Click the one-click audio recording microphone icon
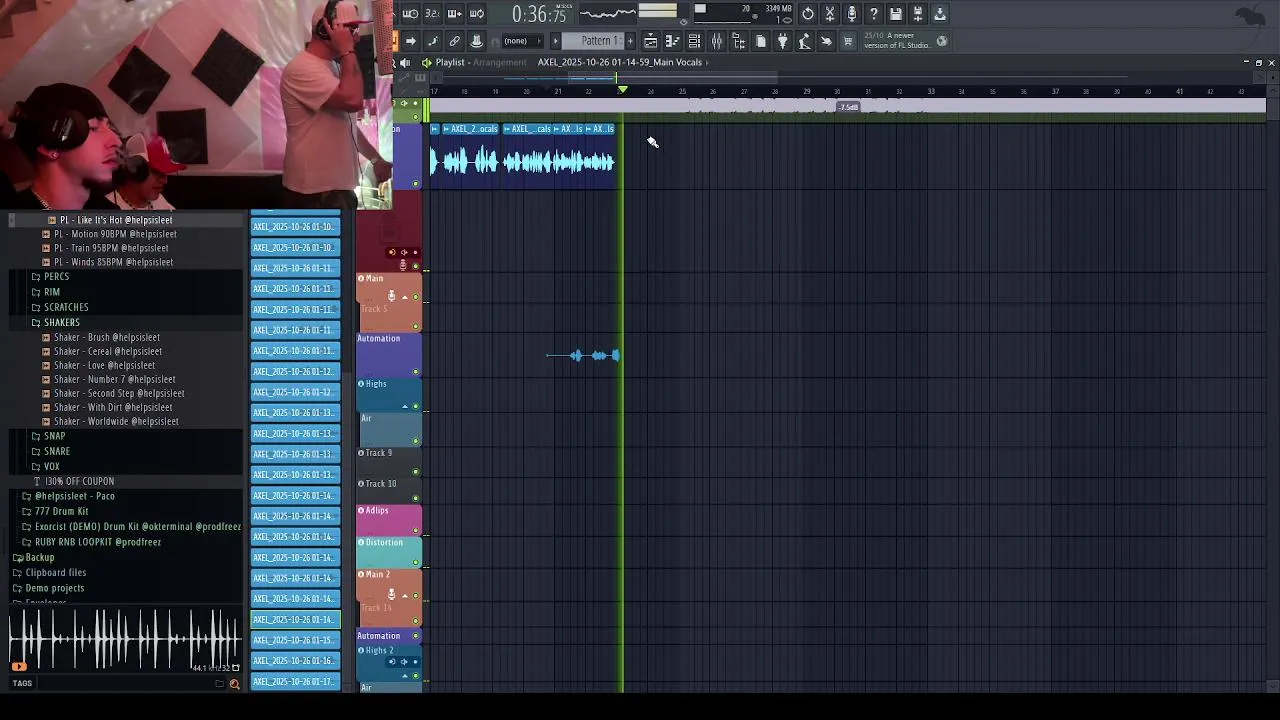Image resolution: width=1280 pixels, height=720 pixels. [x=852, y=14]
